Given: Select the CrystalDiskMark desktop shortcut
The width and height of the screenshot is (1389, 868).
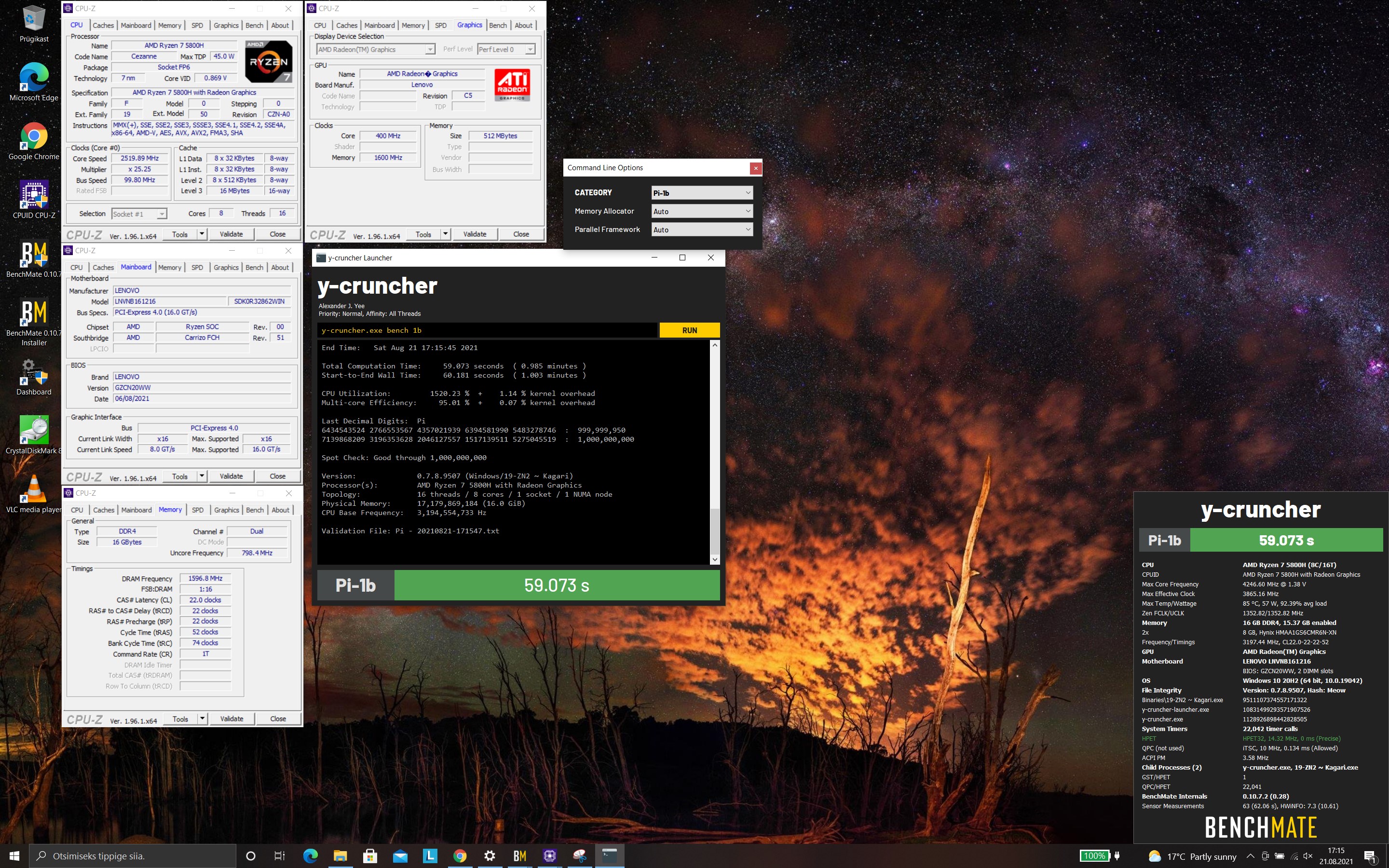Looking at the screenshot, I should [x=34, y=435].
